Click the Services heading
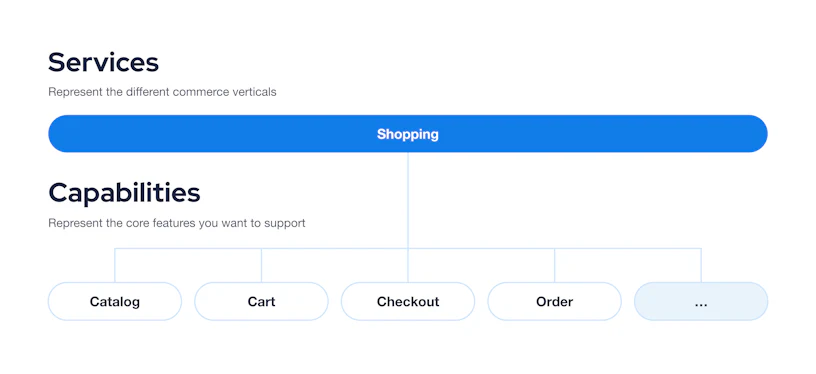The image size is (816, 374). pyautogui.click(x=103, y=62)
